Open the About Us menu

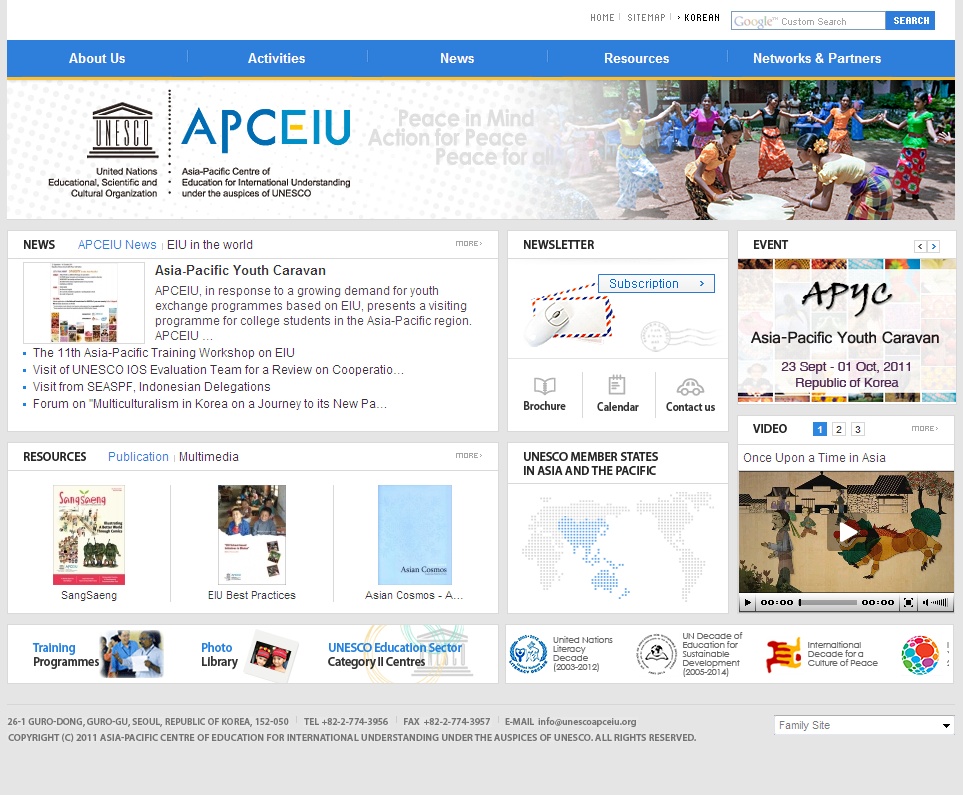pyautogui.click(x=97, y=58)
